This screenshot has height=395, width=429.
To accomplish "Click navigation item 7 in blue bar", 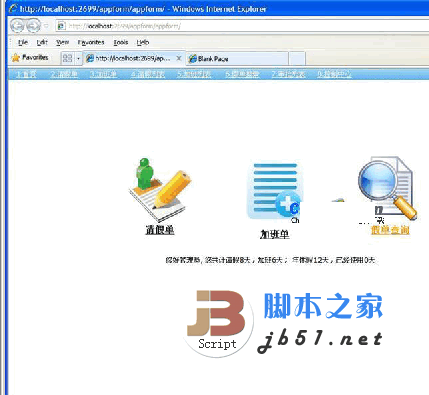I will click(288, 74).
